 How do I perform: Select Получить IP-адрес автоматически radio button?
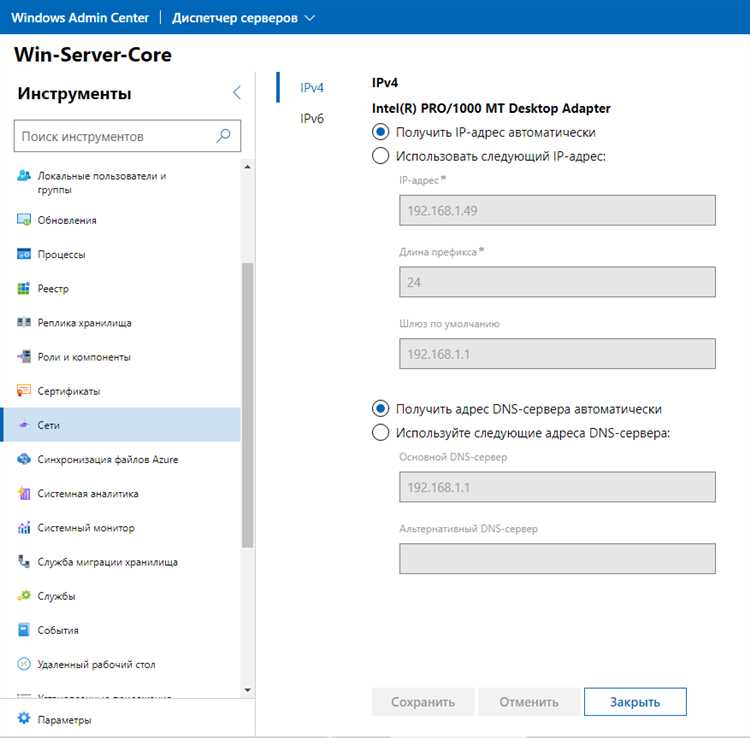click(x=380, y=132)
